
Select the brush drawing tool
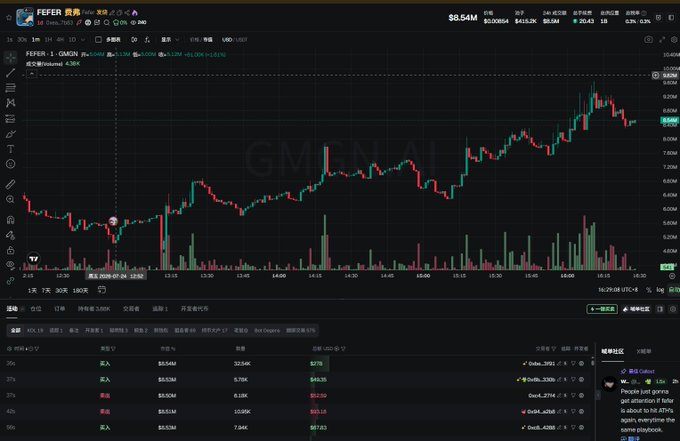tap(10, 134)
